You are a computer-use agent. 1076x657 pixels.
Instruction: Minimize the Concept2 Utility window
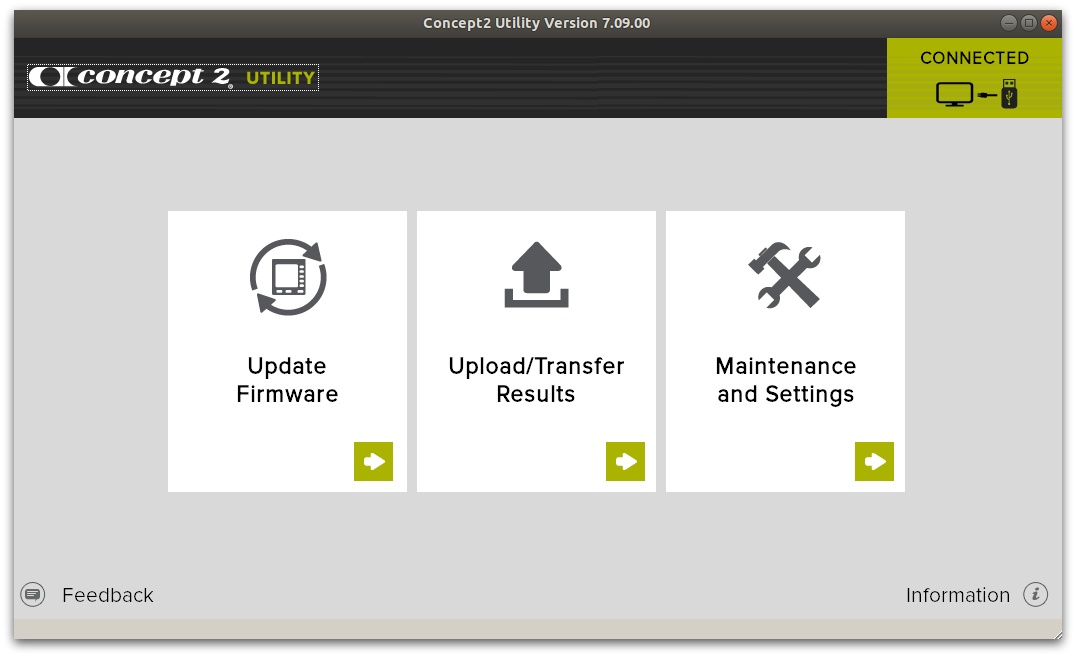1009,23
